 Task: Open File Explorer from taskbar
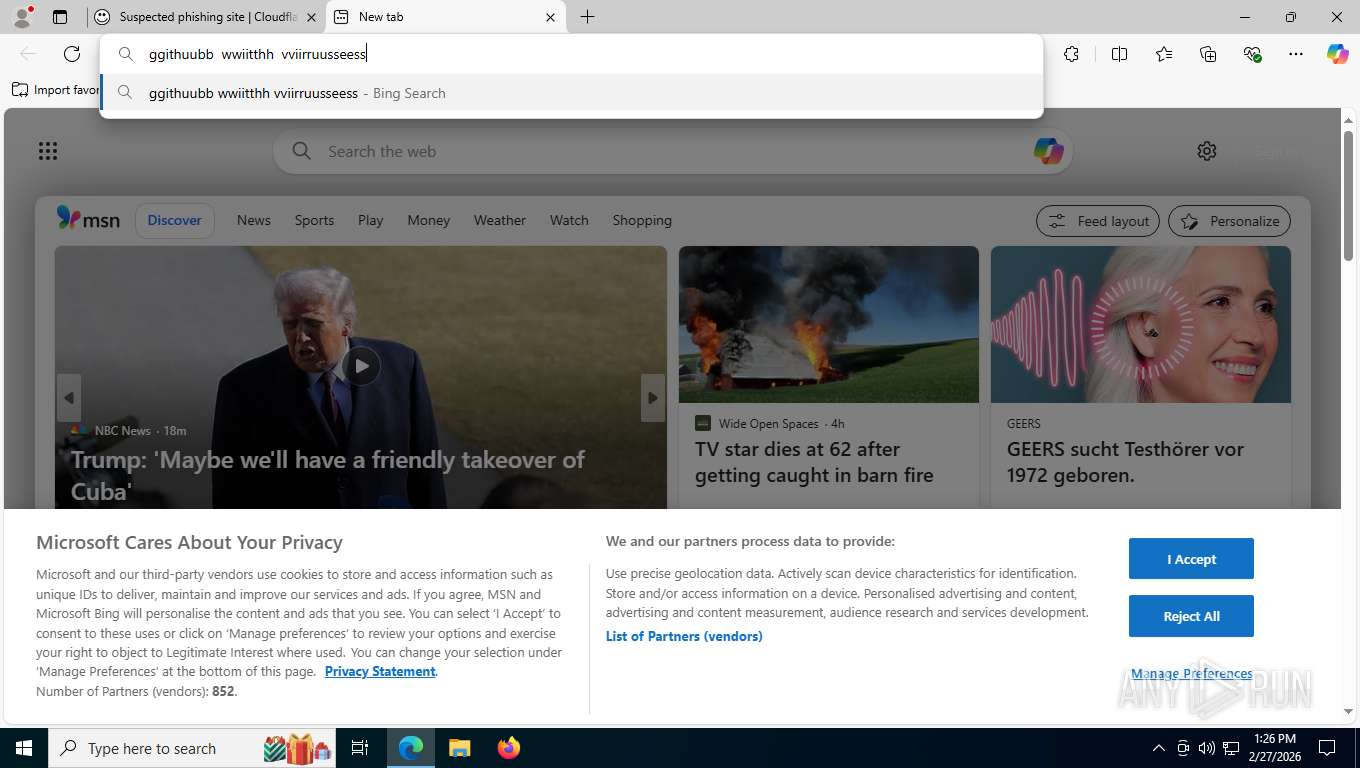pos(459,748)
